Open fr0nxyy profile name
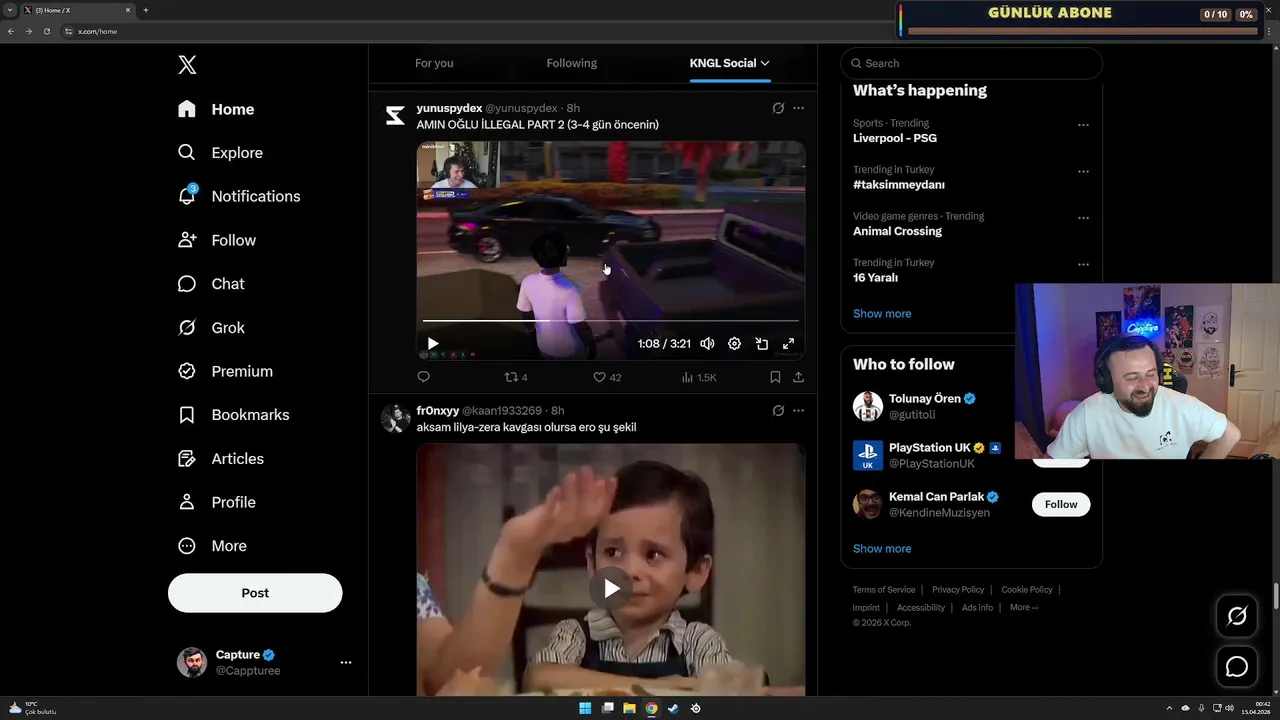This screenshot has width=1280, height=720. click(437, 411)
